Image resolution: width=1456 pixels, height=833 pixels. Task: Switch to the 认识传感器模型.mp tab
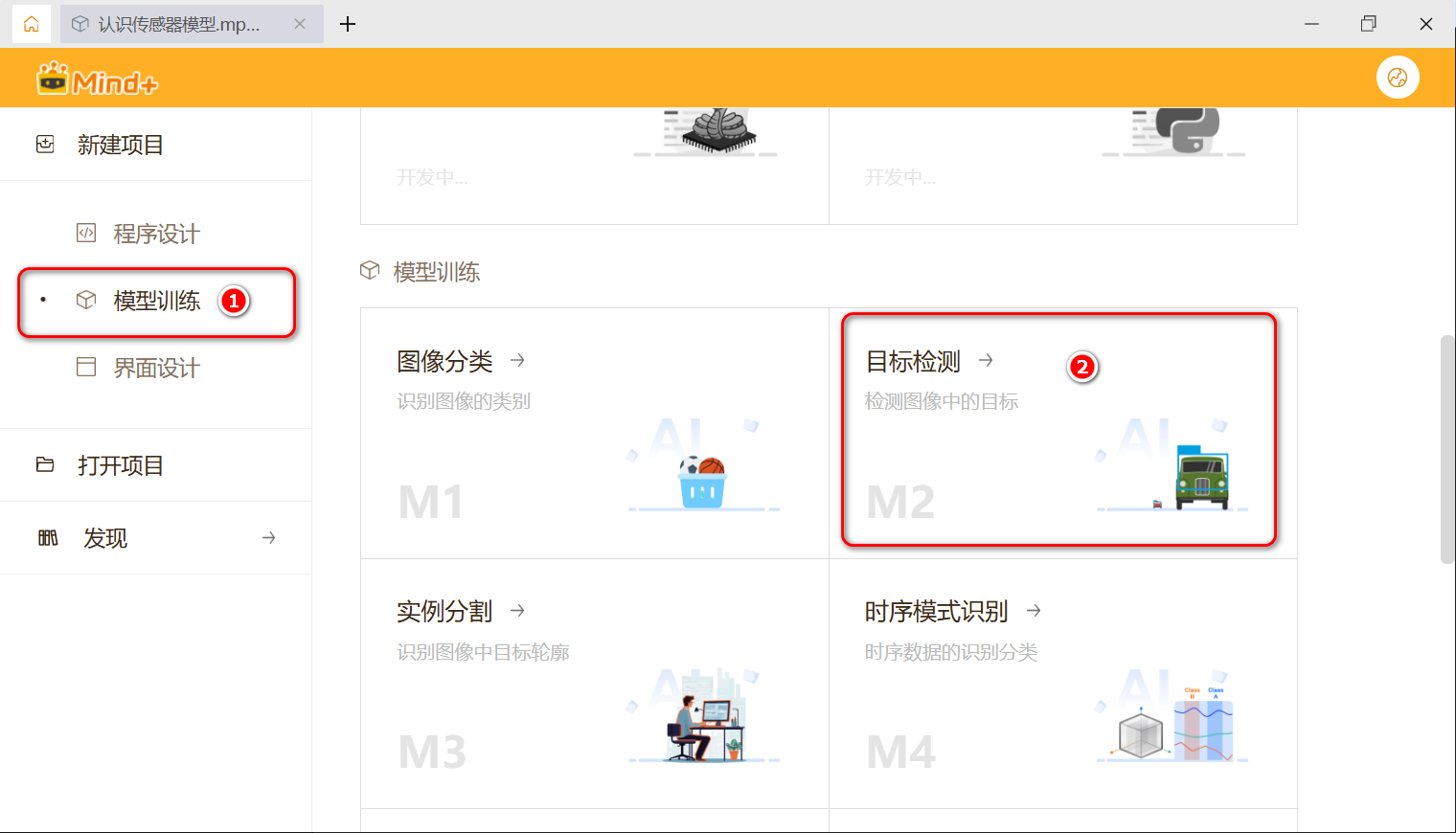tap(172, 24)
